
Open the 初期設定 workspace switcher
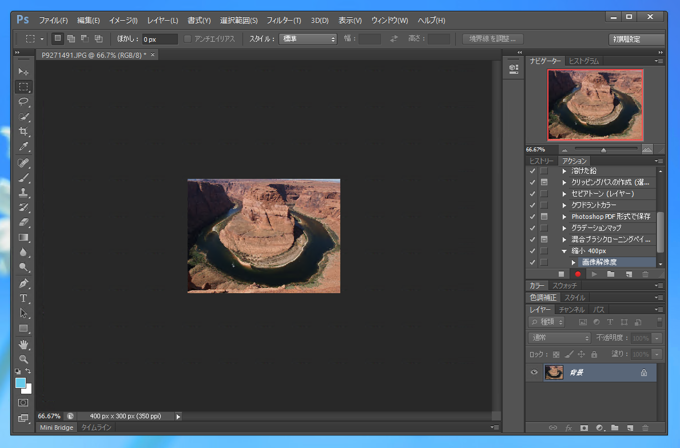(636, 39)
